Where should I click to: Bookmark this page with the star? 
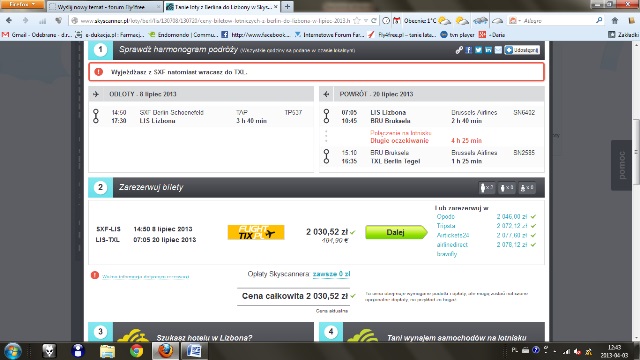point(357,20)
